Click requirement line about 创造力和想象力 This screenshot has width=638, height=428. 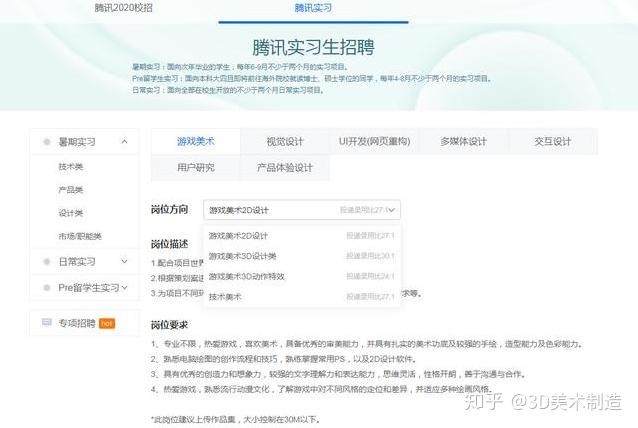tap(339, 374)
